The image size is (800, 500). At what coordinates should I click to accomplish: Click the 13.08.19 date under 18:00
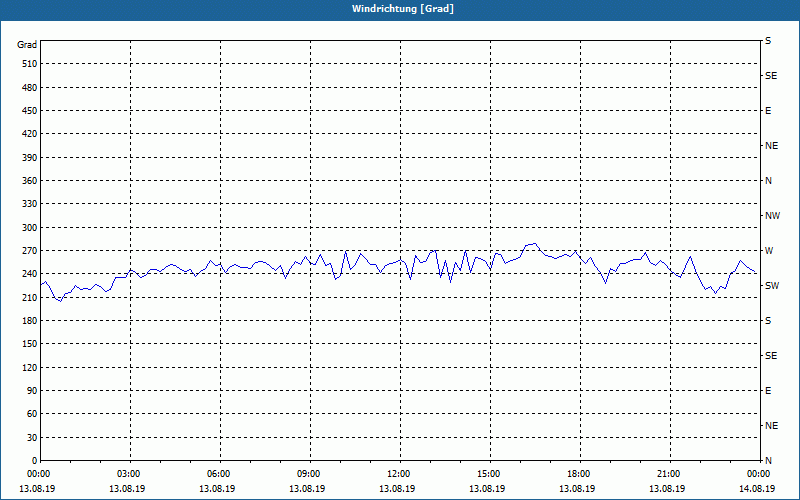(x=577, y=489)
